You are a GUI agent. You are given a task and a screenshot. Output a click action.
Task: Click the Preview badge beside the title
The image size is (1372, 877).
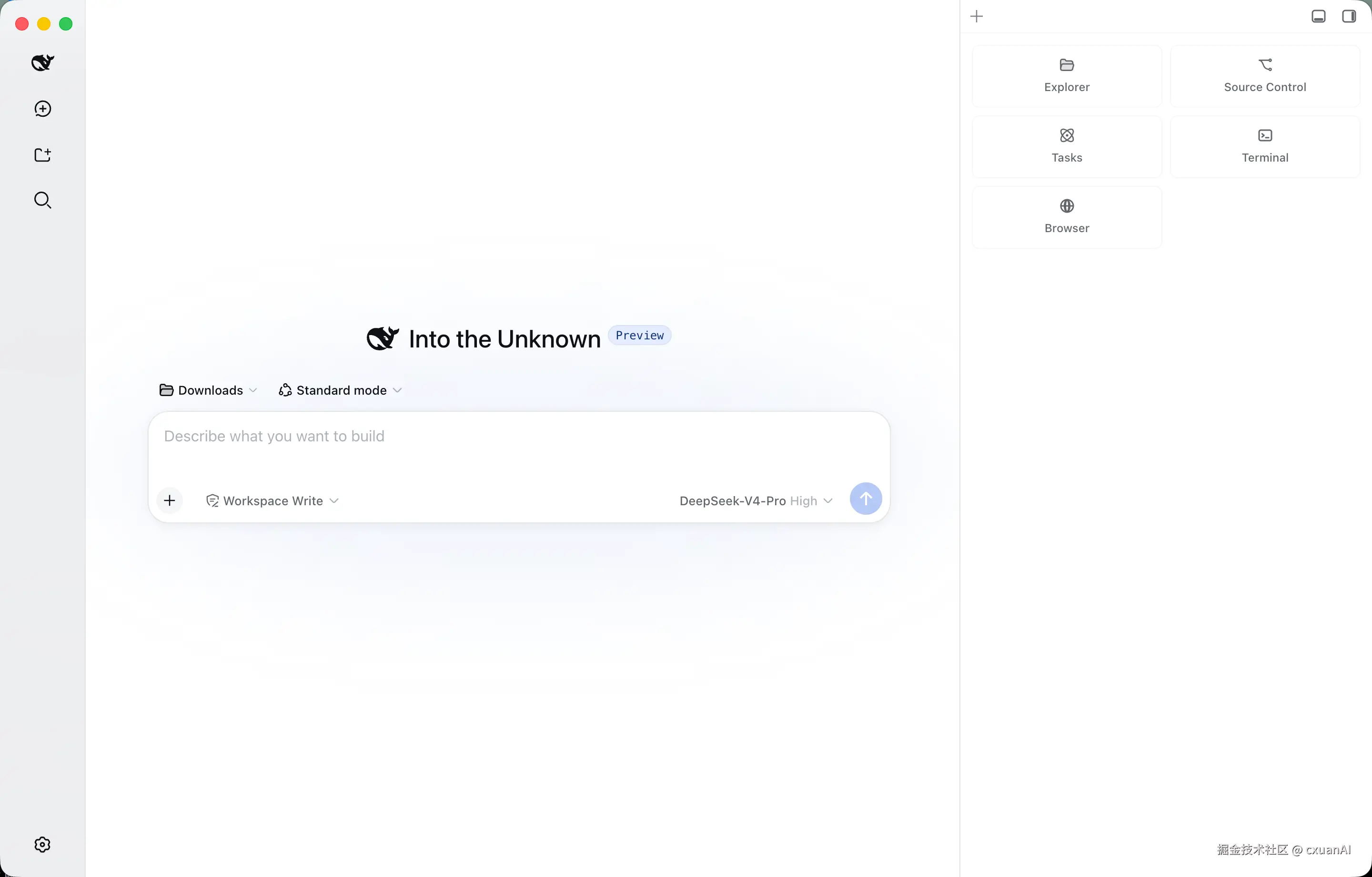[x=639, y=335]
